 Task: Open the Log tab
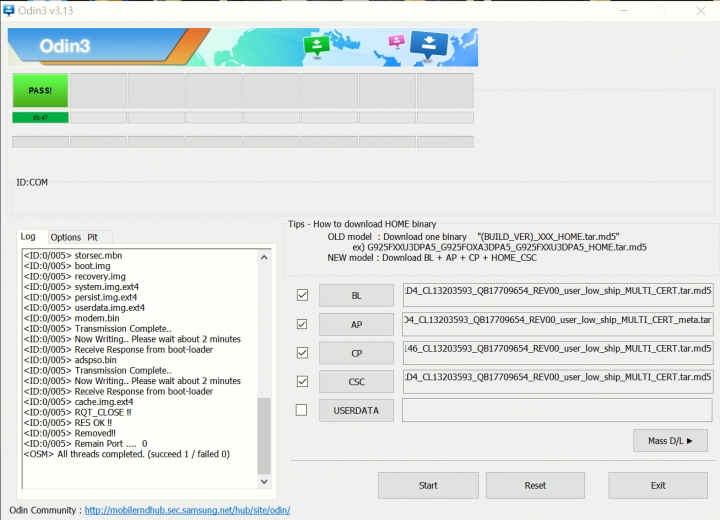(28, 237)
